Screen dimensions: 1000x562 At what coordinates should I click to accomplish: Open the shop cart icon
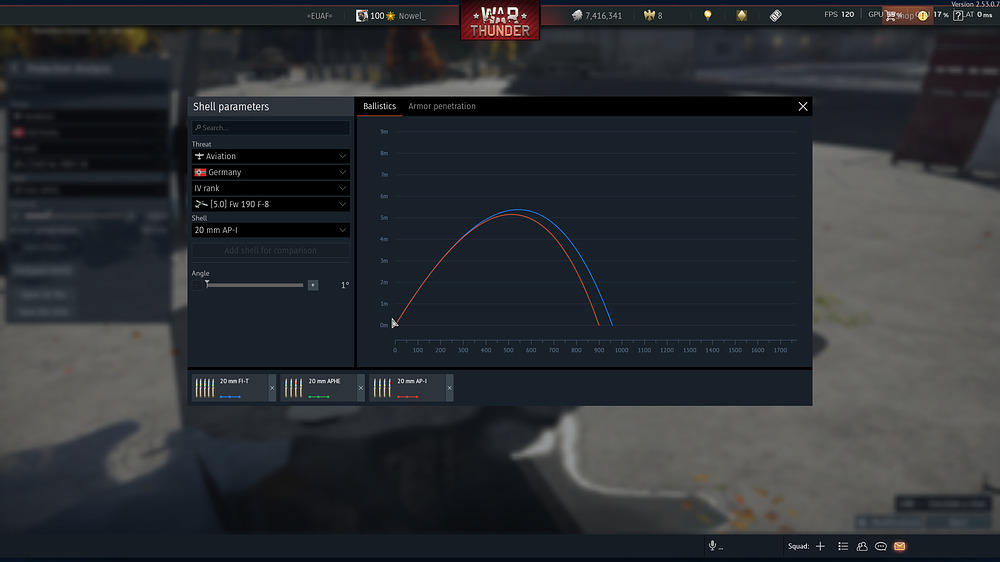coord(891,15)
